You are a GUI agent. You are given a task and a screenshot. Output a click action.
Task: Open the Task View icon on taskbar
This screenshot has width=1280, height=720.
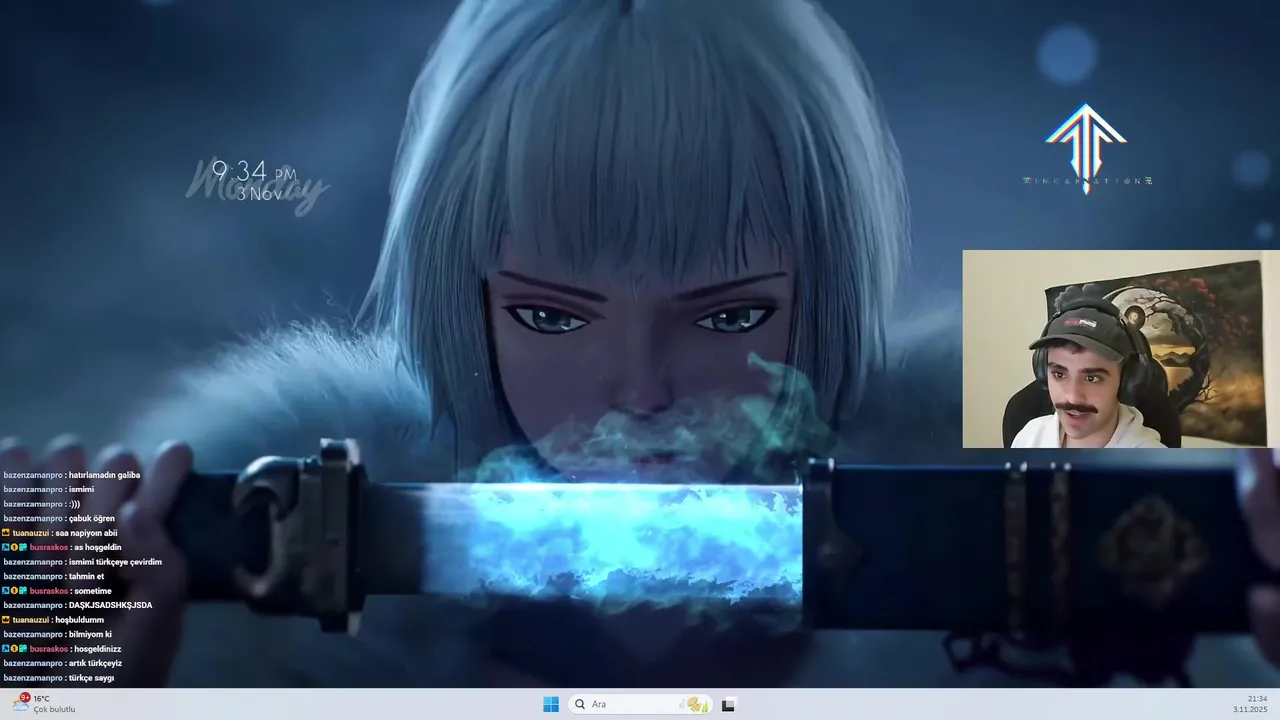(x=728, y=704)
